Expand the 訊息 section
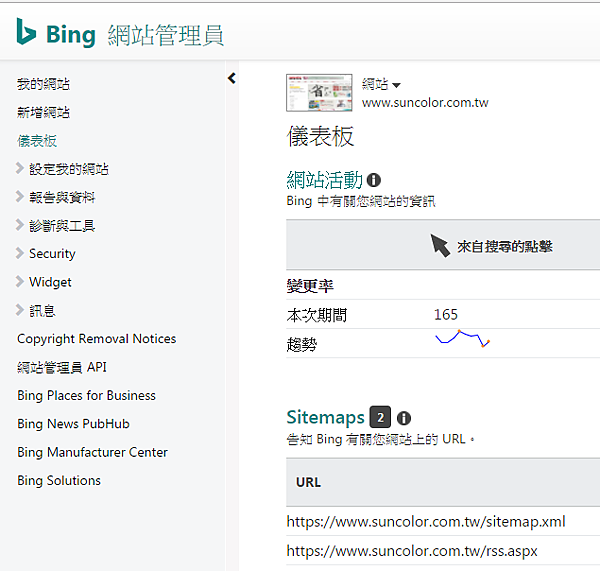Viewport: 600px width, 571px height. pos(20,310)
